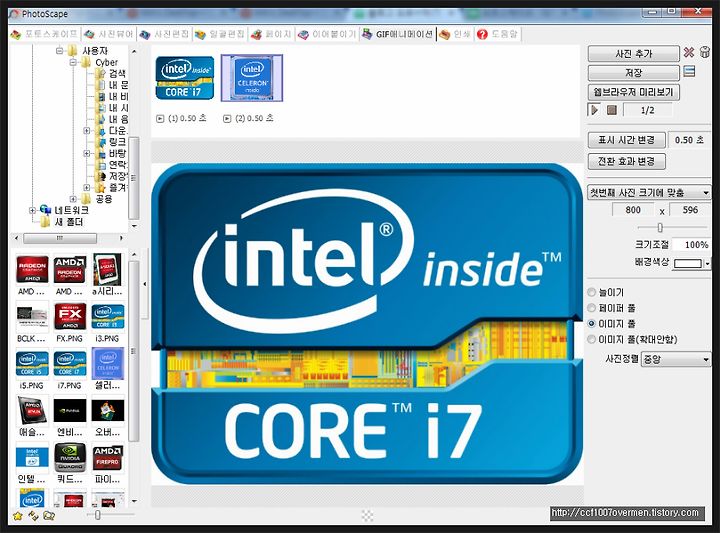Select the 페이퍼 풀 radio option

pyautogui.click(x=612, y=308)
